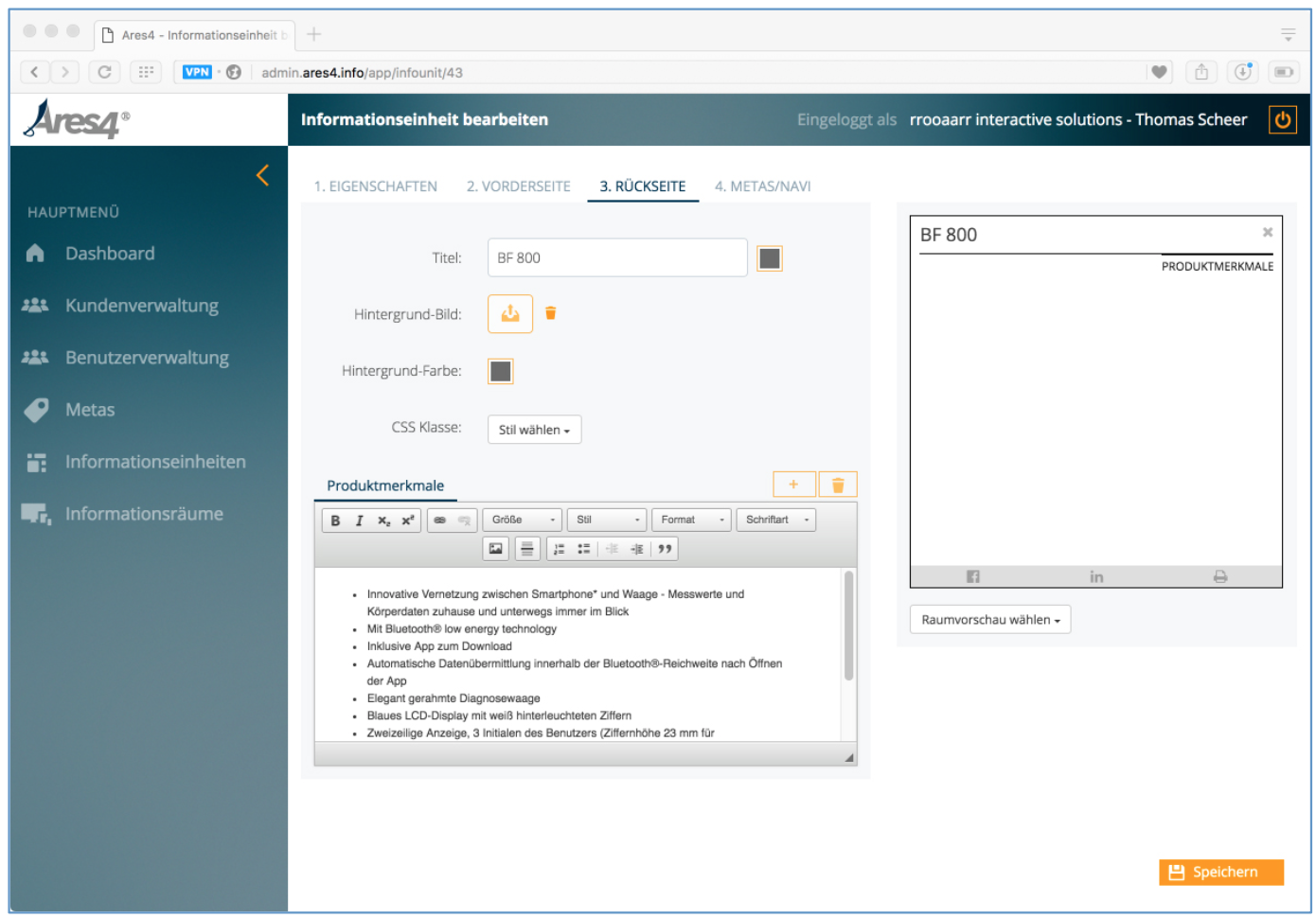Log out using the power icon
Viewport: 1316px width, 918px height.
(1283, 120)
